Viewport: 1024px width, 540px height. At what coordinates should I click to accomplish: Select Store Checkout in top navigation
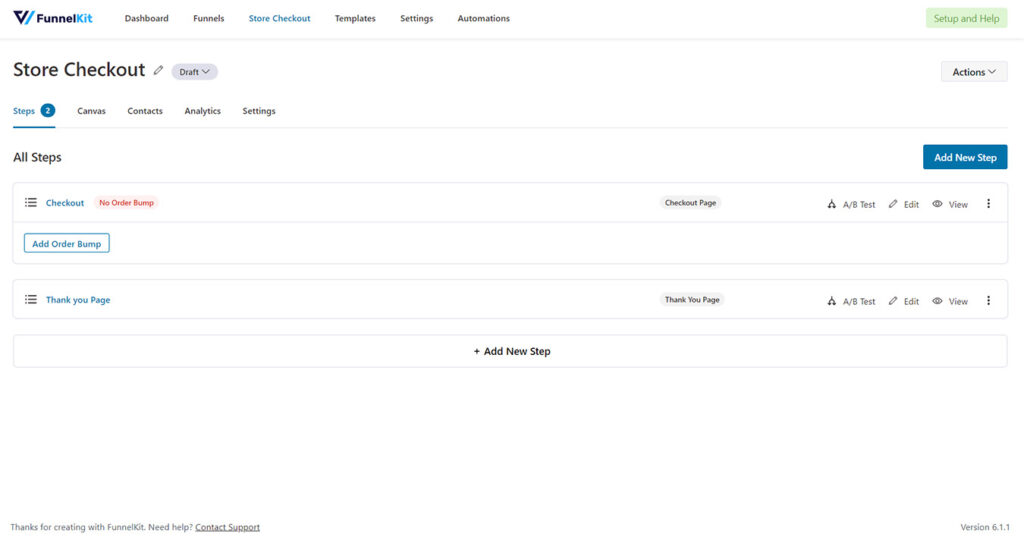pyautogui.click(x=280, y=18)
